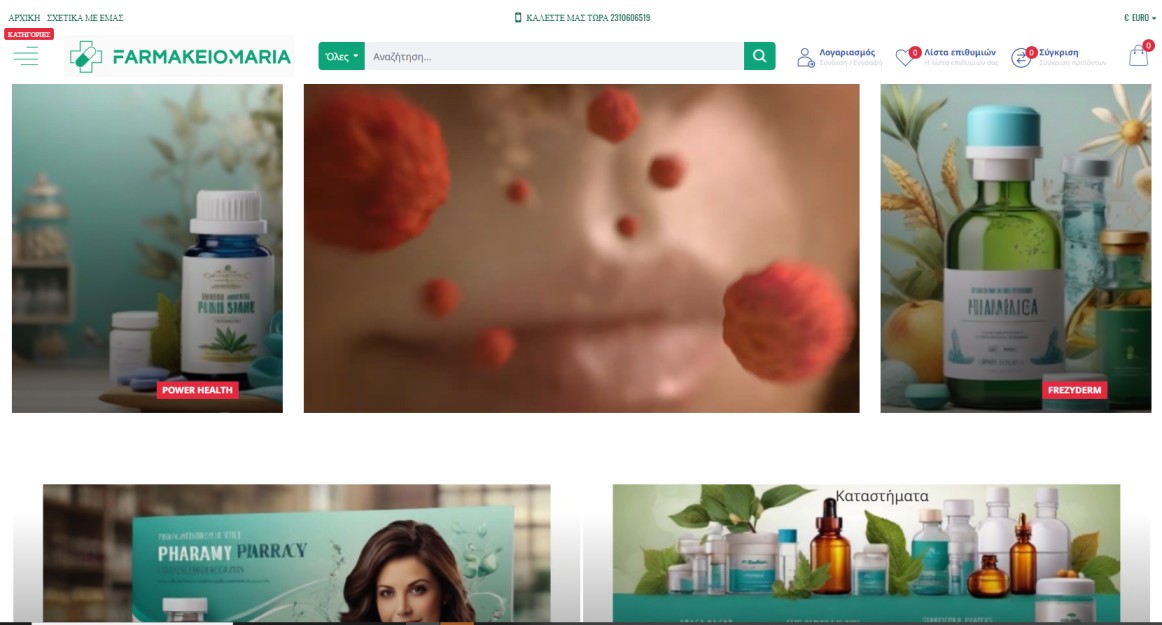
Task: Open the Λίστα επιθυμιών link
Action: coord(959,52)
